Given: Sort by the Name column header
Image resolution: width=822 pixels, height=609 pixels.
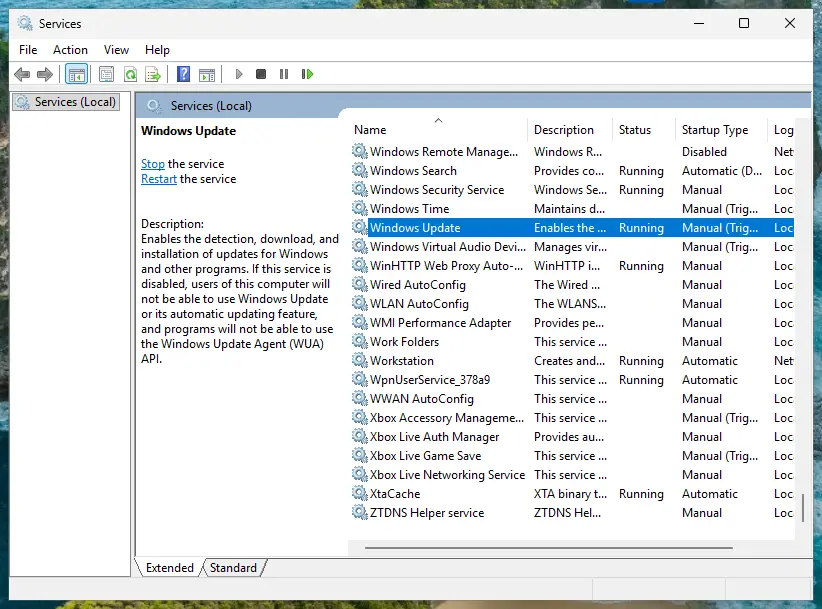Looking at the screenshot, I should coord(438,130).
